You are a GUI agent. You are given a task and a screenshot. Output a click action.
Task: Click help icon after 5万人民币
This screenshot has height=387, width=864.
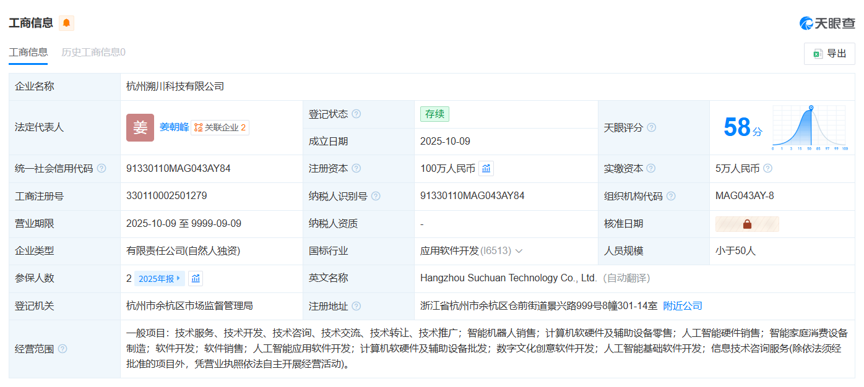[x=768, y=169]
